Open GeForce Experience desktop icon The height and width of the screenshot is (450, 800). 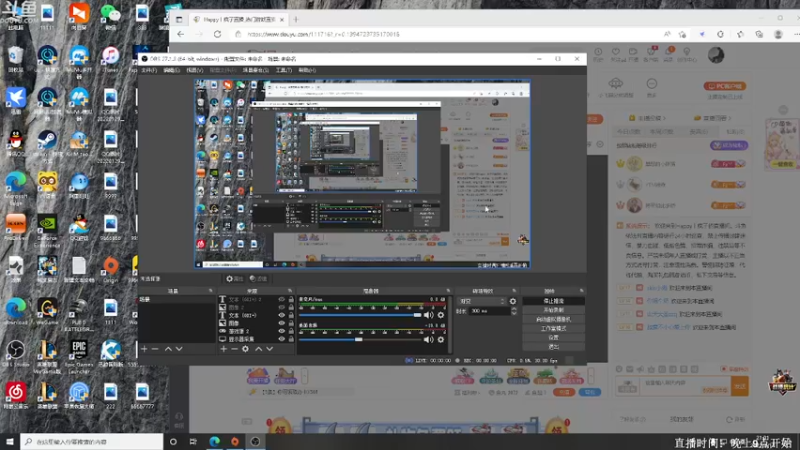[47, 224]
